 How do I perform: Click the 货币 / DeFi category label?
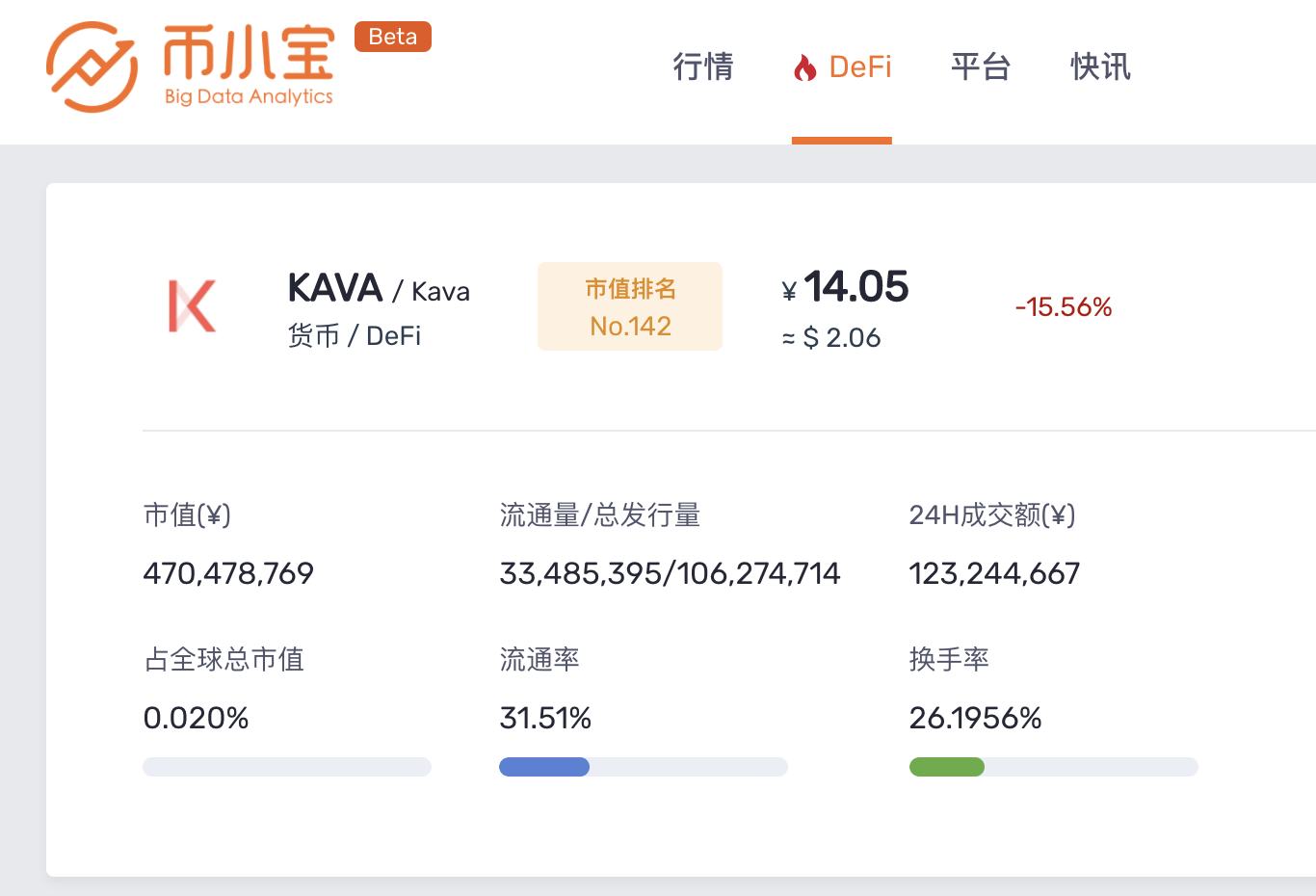click(x=355, y=335)
